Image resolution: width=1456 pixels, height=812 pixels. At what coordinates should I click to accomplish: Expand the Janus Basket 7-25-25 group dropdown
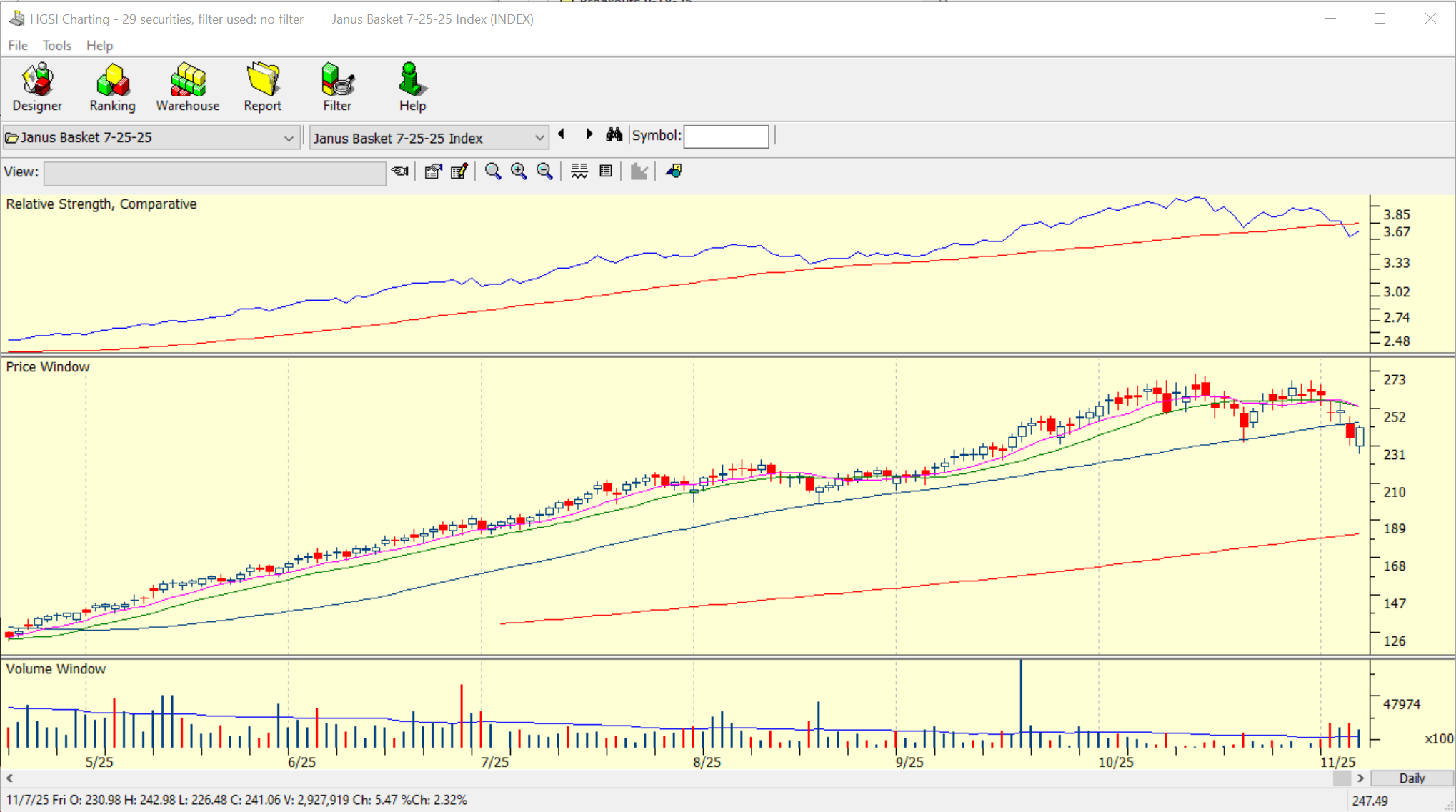pyautogui.click(x=289, y=138)
